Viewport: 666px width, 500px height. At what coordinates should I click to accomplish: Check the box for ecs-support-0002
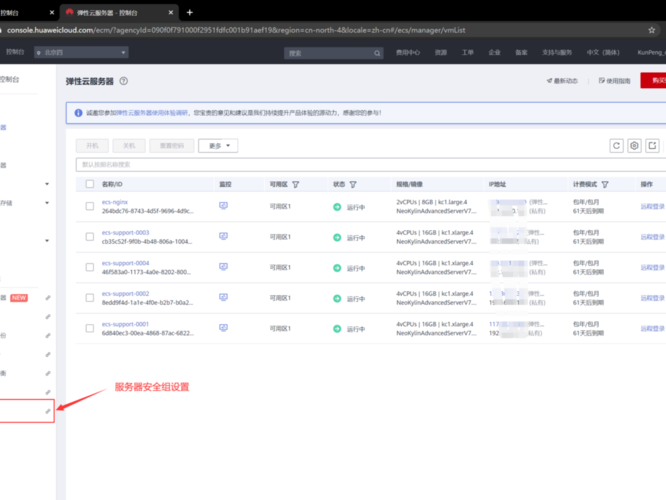point(90,298)
